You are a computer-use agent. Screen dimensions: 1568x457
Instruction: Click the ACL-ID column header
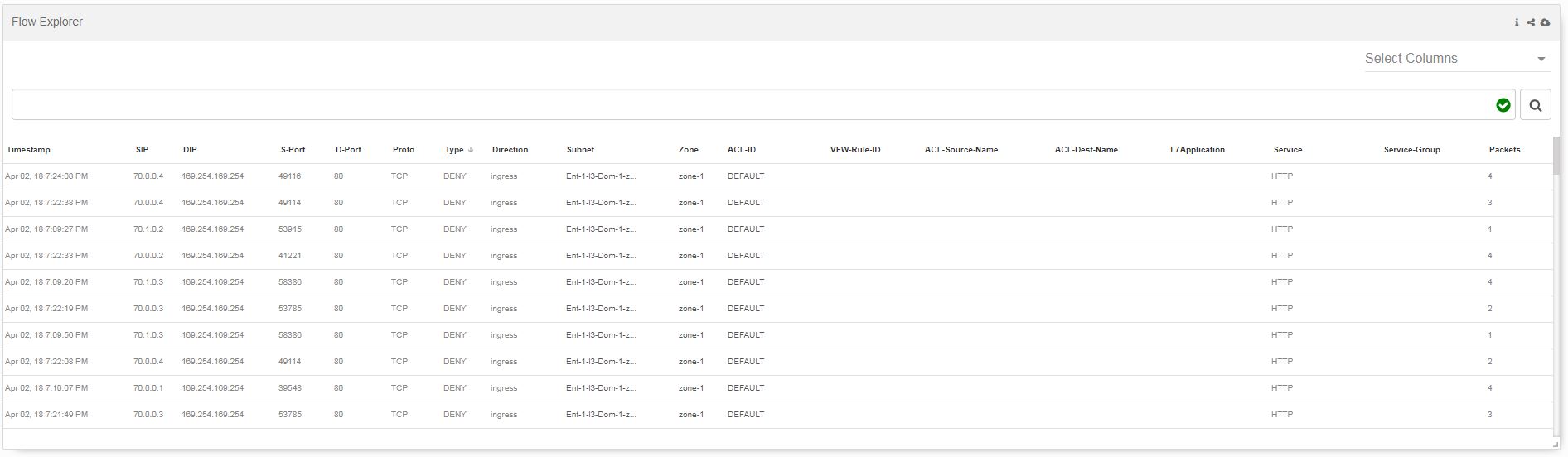[x=742, y=150]
